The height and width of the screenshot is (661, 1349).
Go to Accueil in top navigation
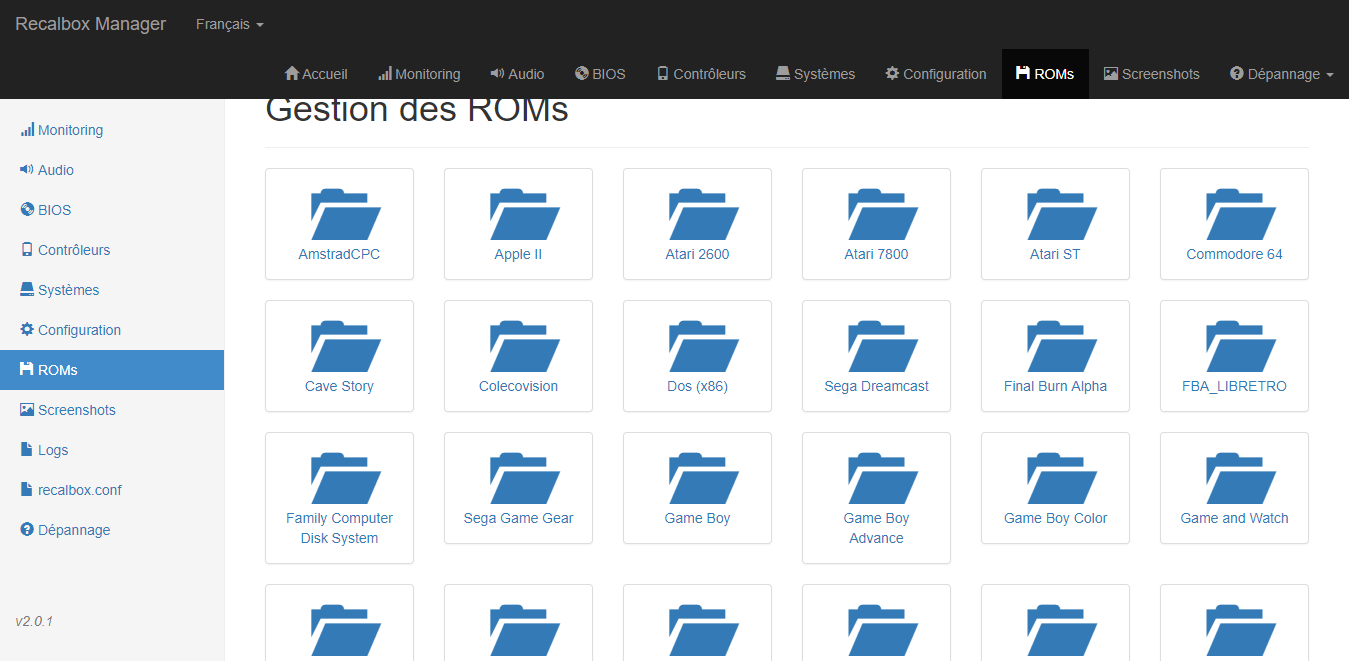316,74
